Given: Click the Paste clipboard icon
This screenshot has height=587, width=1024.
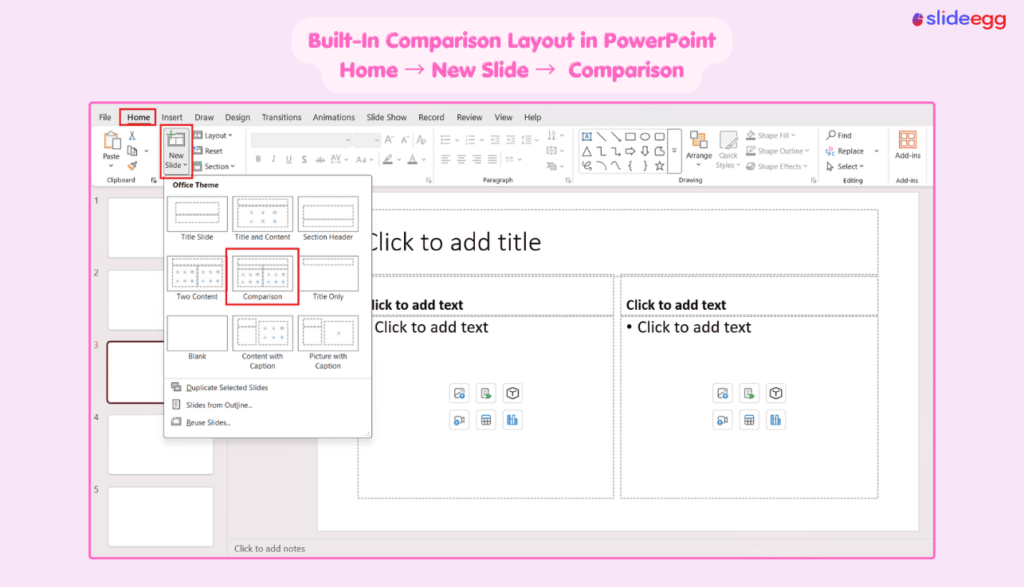Looking at the screenshot, I should [x=112, y=141].
